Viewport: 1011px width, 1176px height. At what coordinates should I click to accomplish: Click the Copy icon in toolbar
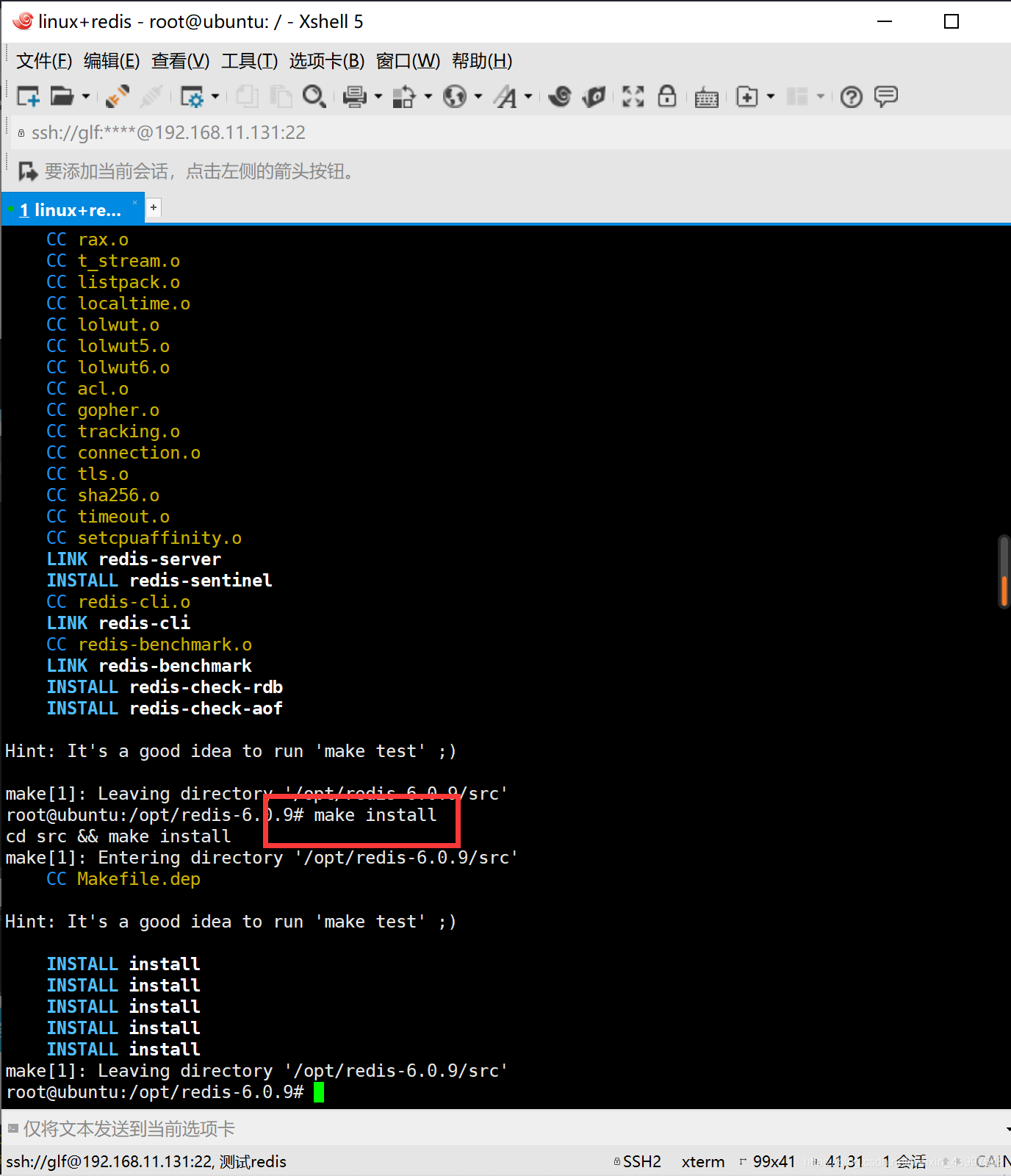247,96
